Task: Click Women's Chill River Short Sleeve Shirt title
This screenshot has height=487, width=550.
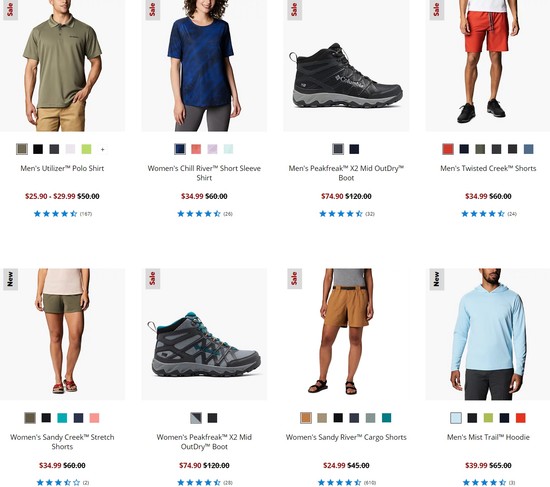Action: click(204, 173)
